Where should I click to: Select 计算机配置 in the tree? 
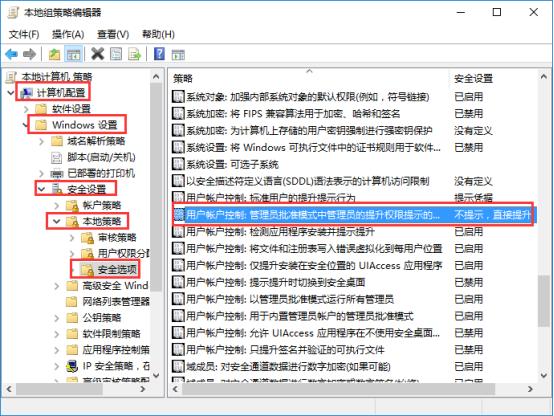point(61,93)
